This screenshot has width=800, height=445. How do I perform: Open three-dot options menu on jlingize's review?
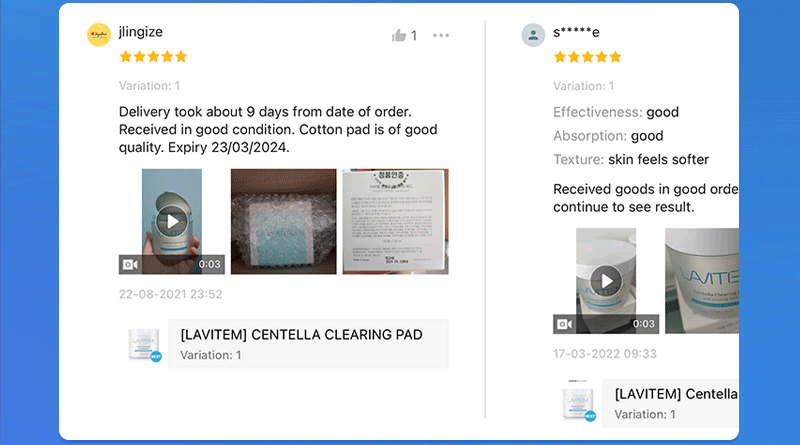(x=441, y=35)
